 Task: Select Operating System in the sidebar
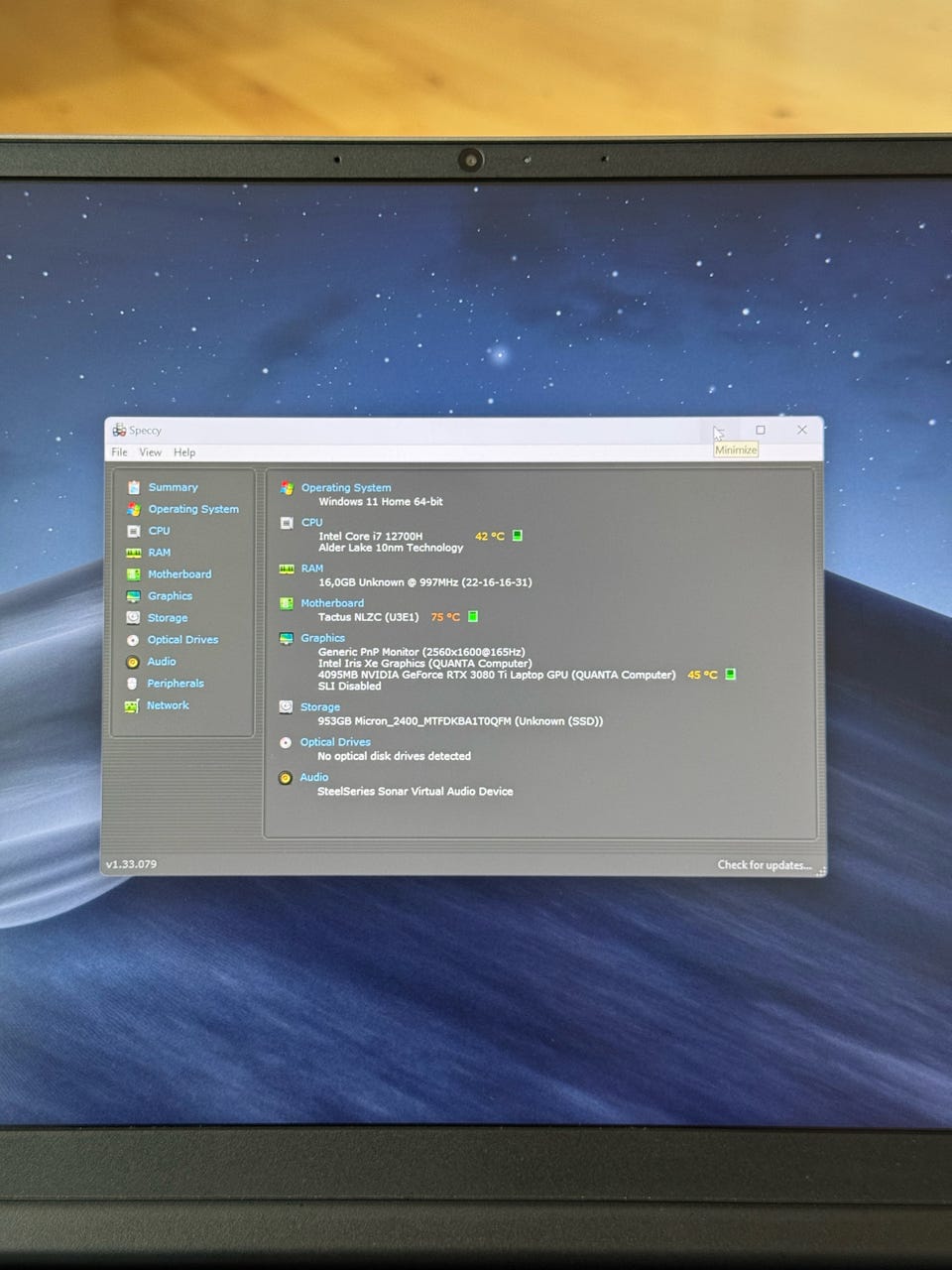193,509
